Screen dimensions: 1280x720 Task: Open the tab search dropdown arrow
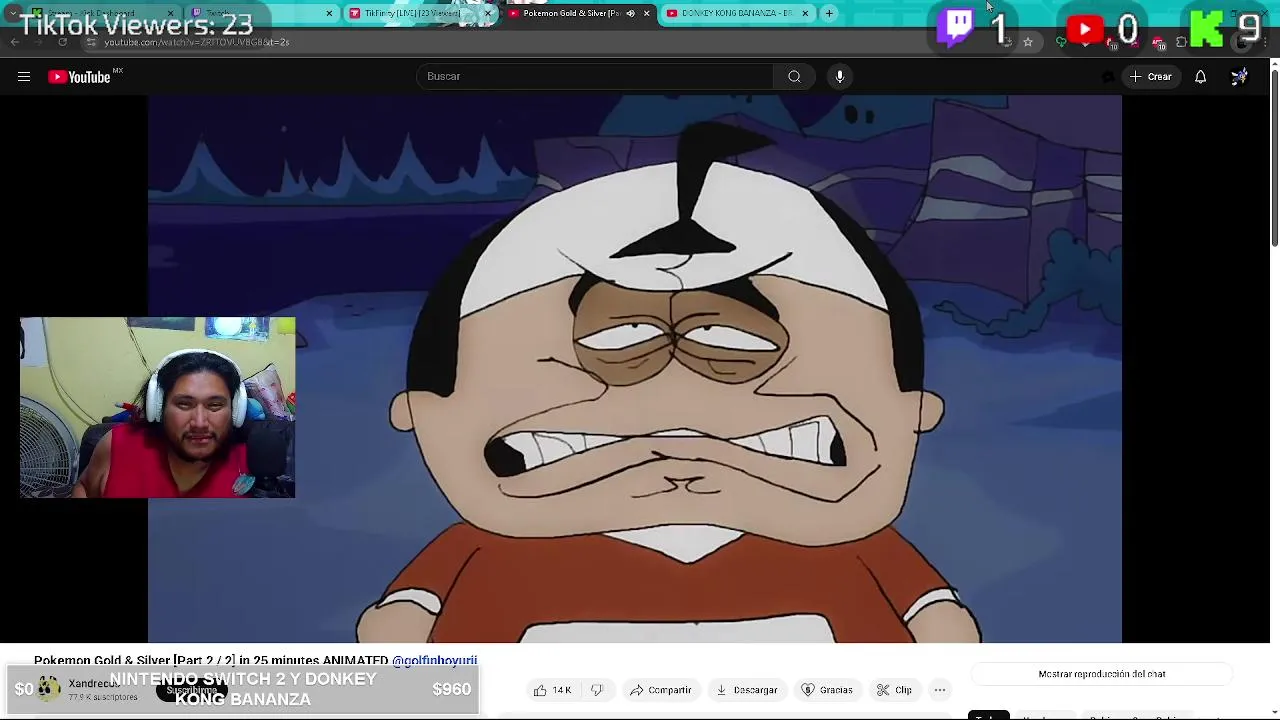coord(12,13)
